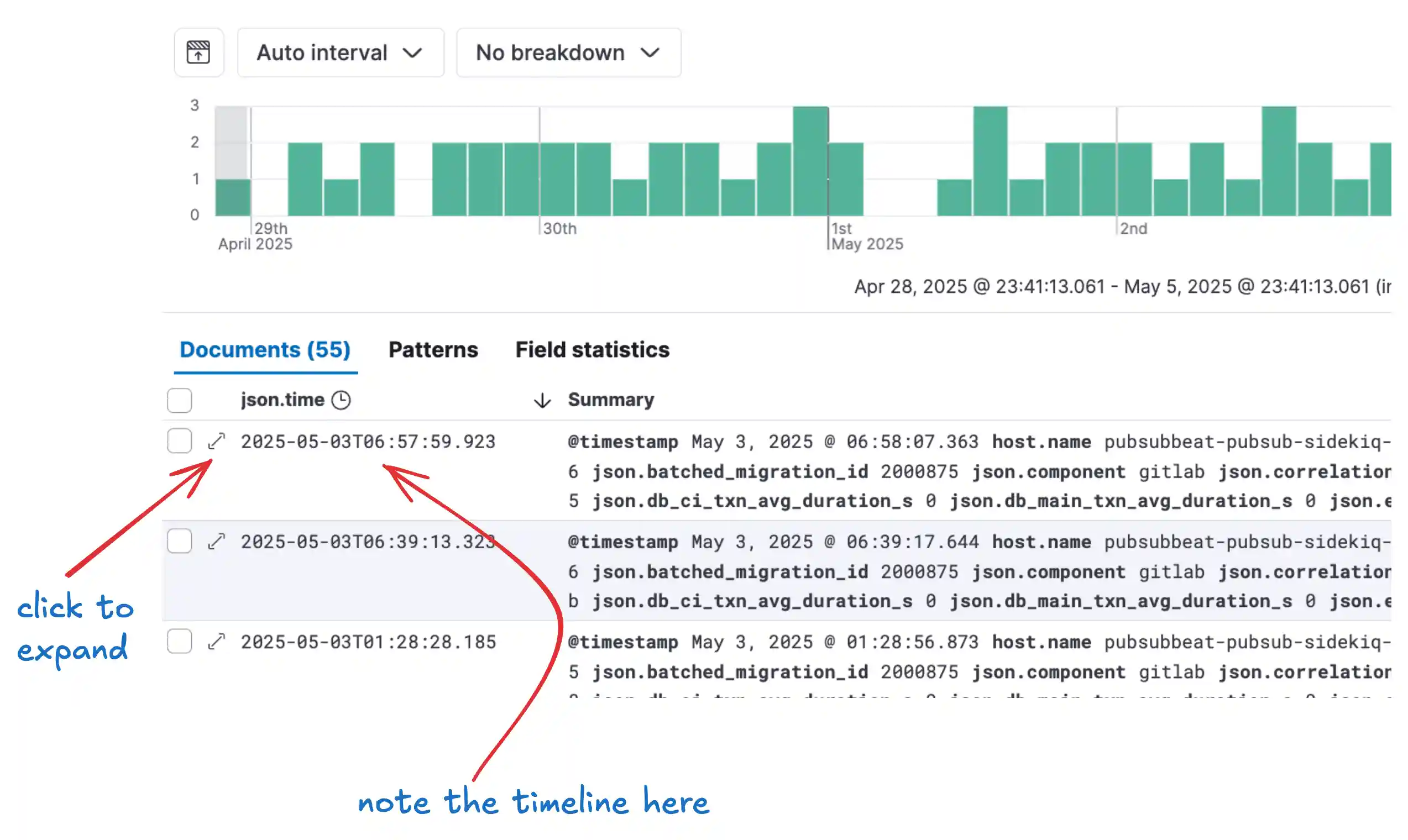
Task: Expand the 2025-05-03T06:57:59.923 document
Action: point(217,441)
